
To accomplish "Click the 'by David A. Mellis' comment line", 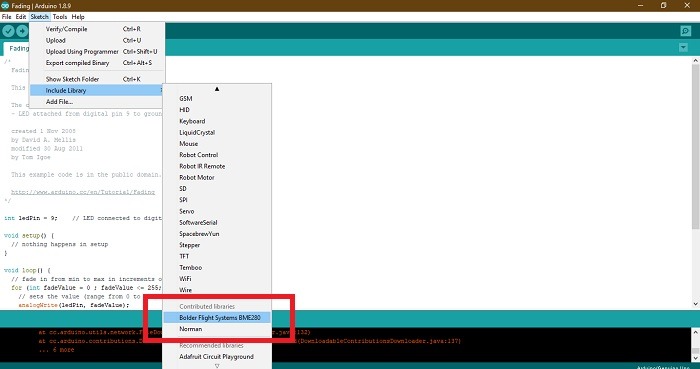I will (44, 140).
